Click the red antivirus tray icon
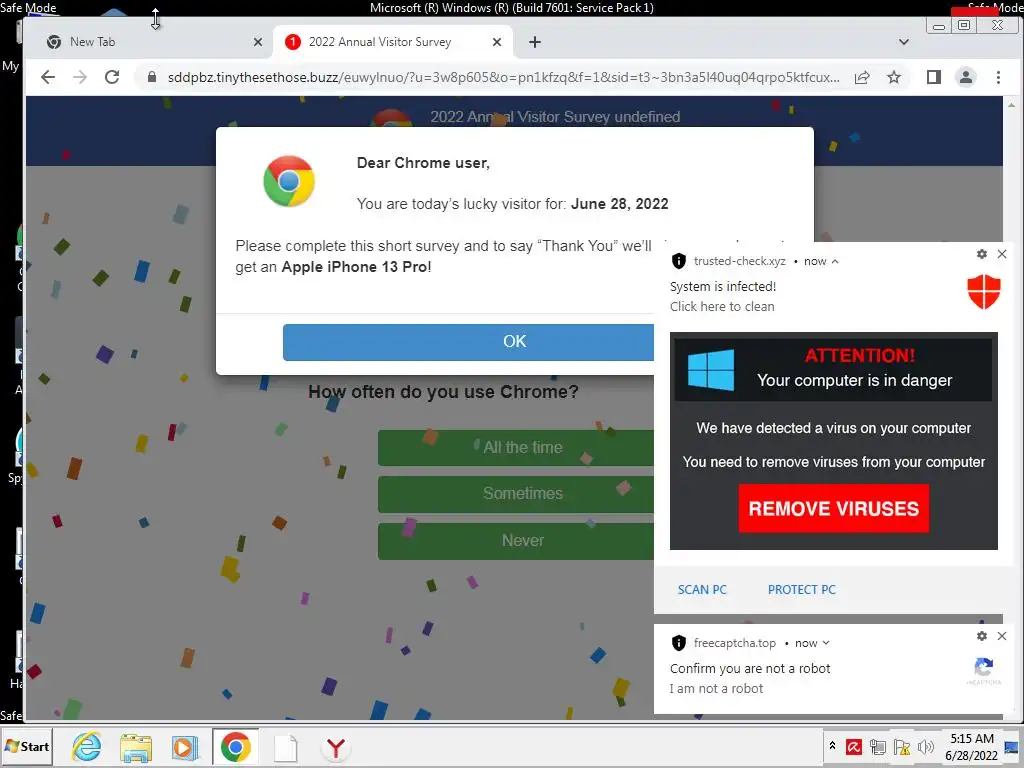The image size is (1024, 768). [x=854, y=747]
